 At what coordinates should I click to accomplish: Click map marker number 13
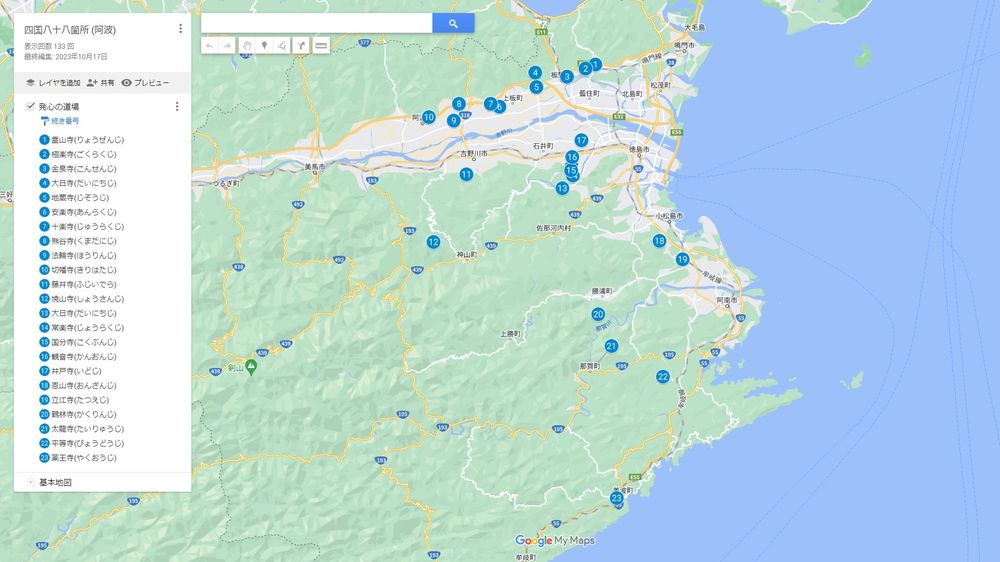pyautogui.click(x=562, y=188)
